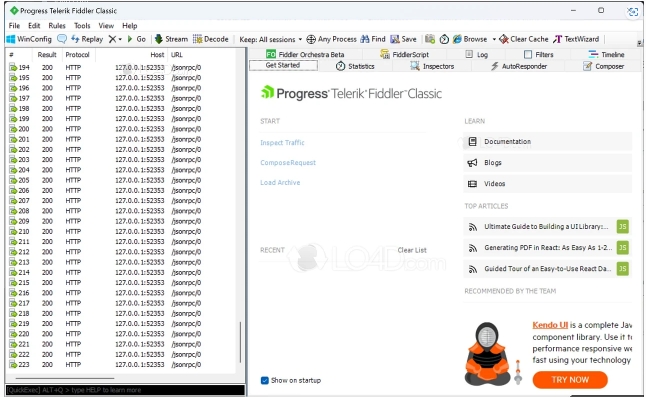This screenshot has width=646, height=397.
Task: Click the session list horizontal scrollbar
Action: [65, 378]
